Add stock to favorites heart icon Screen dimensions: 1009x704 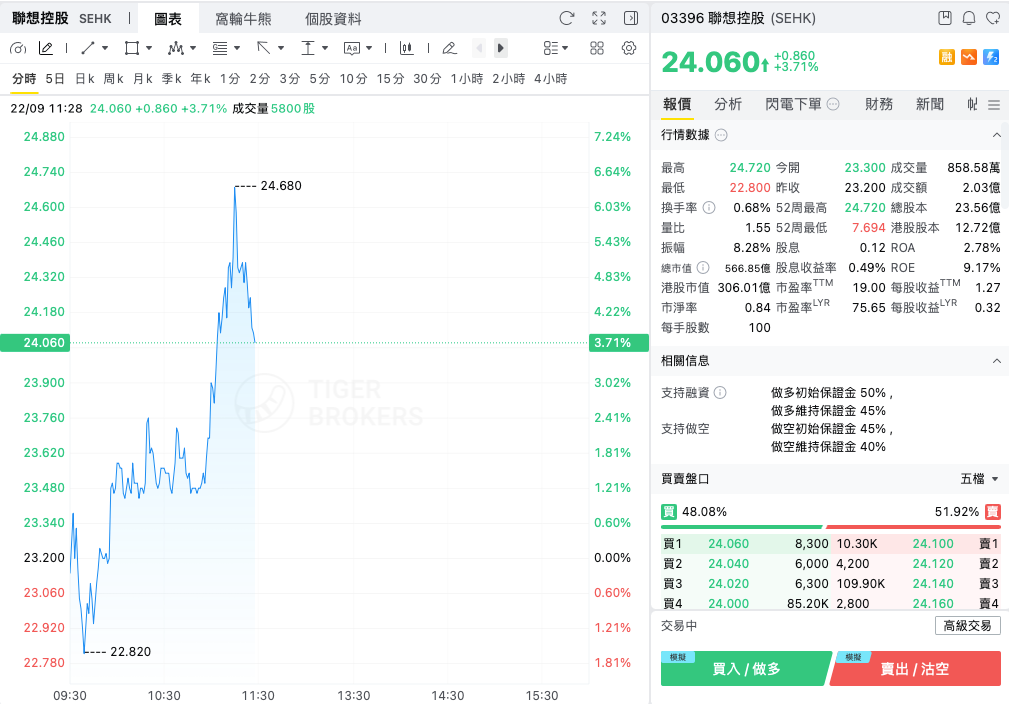(993, 18)
